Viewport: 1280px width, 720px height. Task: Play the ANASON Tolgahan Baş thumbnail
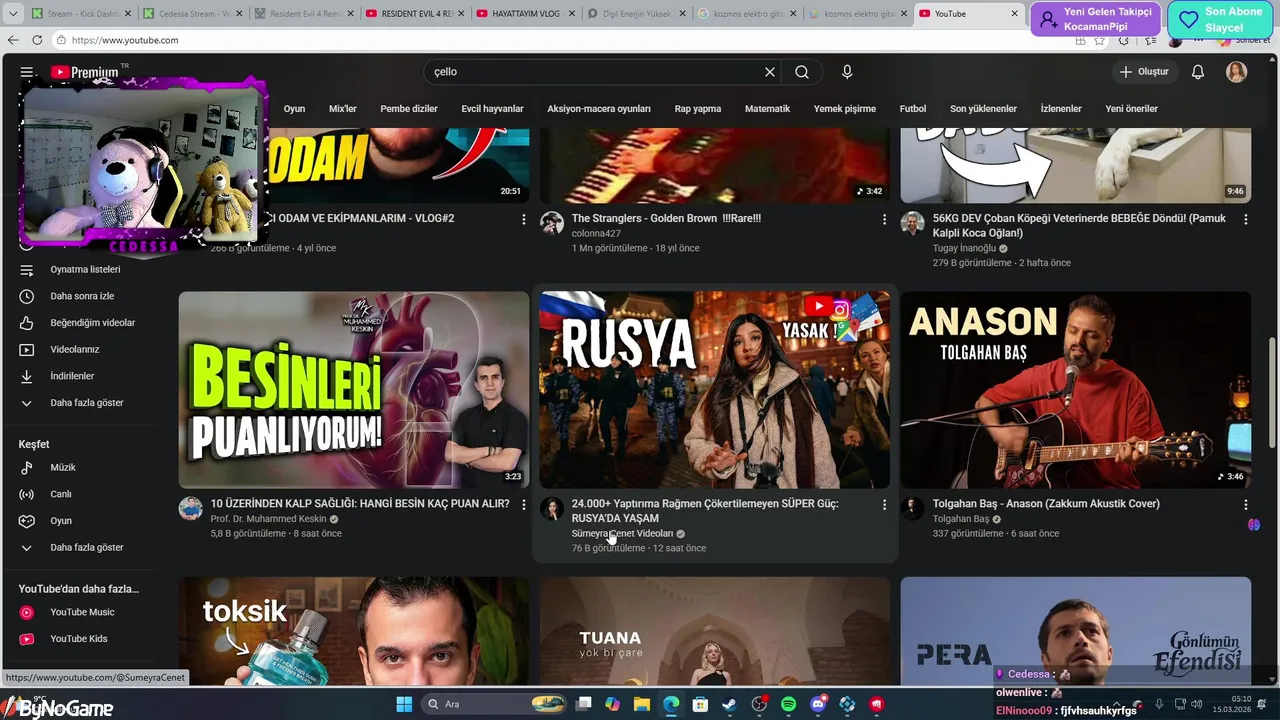tap(1075, 390)
